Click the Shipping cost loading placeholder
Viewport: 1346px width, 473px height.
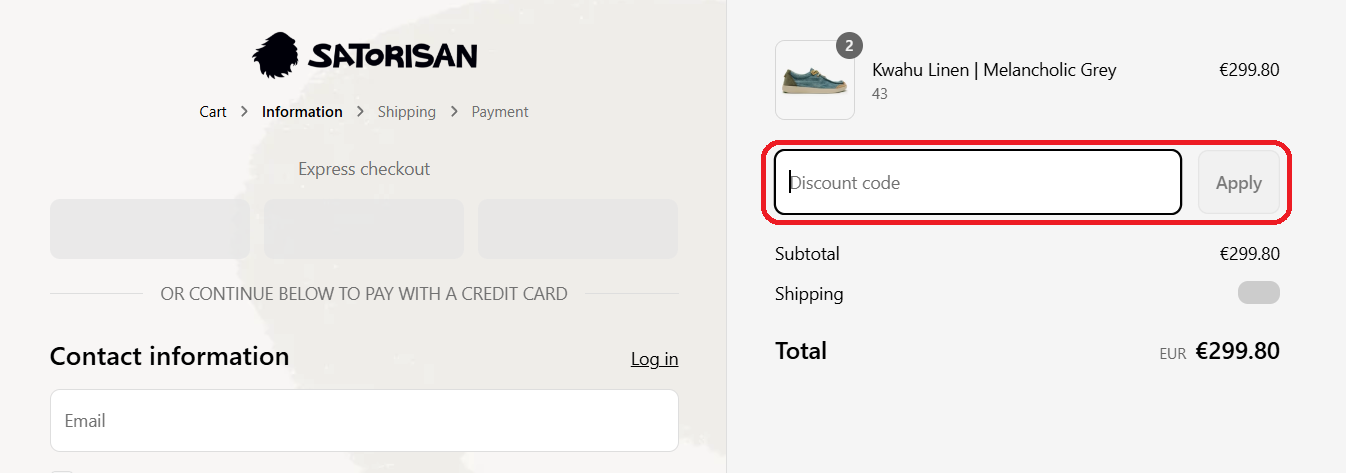coord(1258,293)
